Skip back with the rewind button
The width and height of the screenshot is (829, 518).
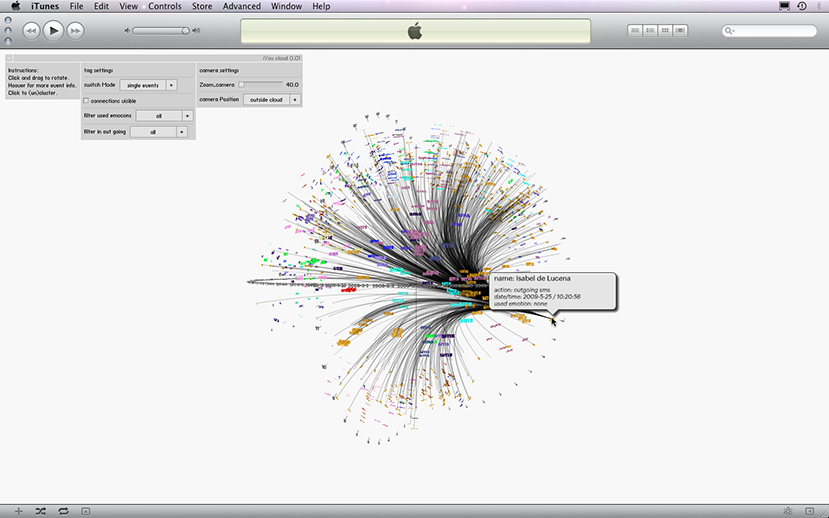pos(31,31)
